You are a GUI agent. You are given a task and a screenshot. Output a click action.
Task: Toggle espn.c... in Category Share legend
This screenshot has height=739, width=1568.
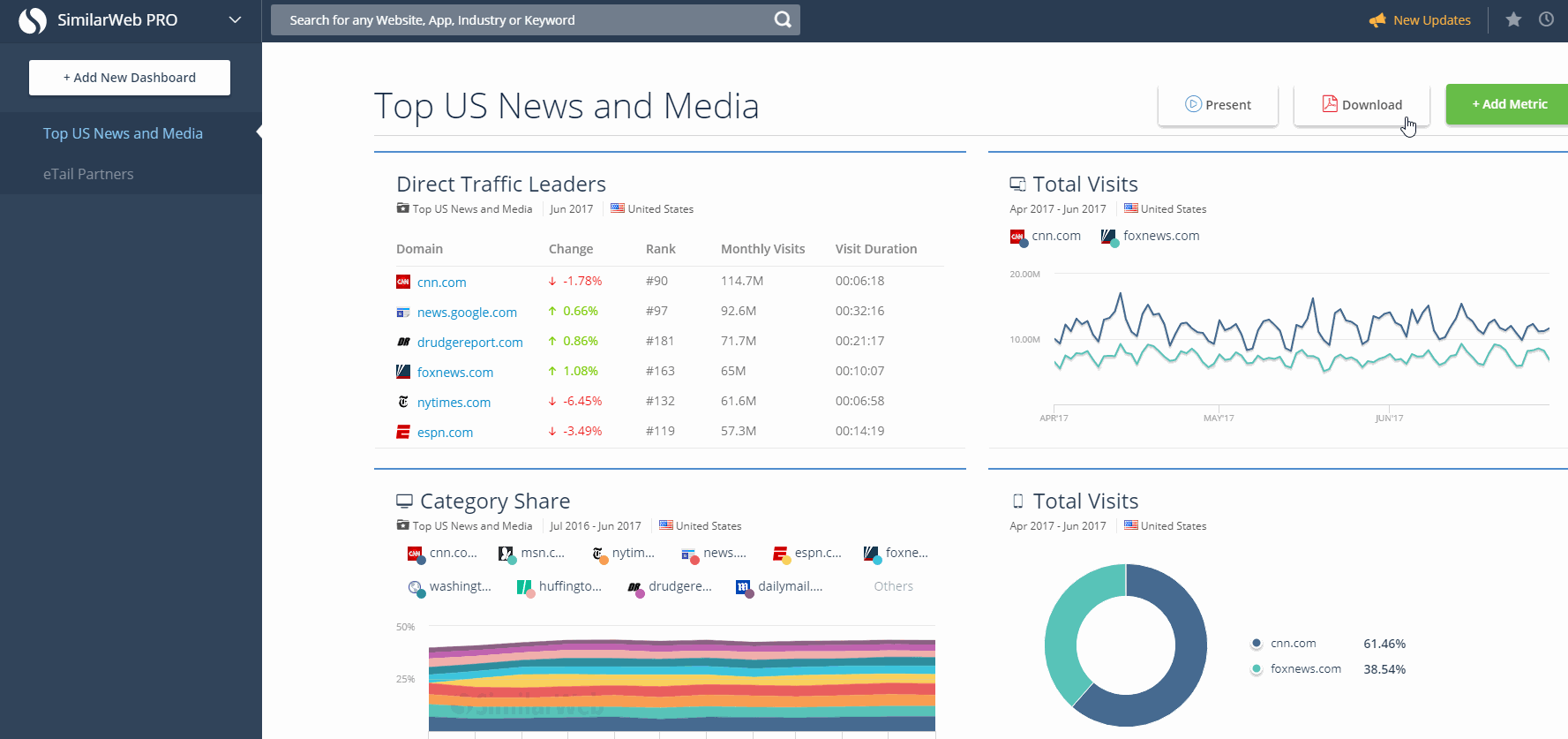[807, 554]
